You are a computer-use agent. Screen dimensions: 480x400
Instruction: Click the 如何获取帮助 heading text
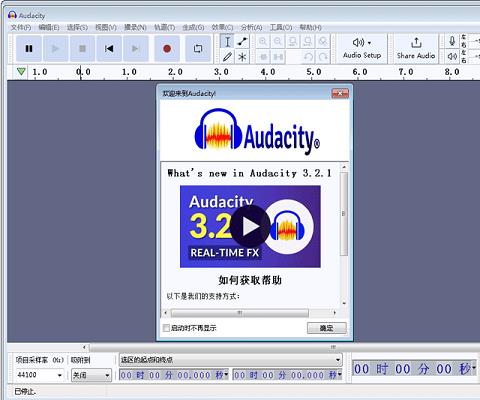250,280
